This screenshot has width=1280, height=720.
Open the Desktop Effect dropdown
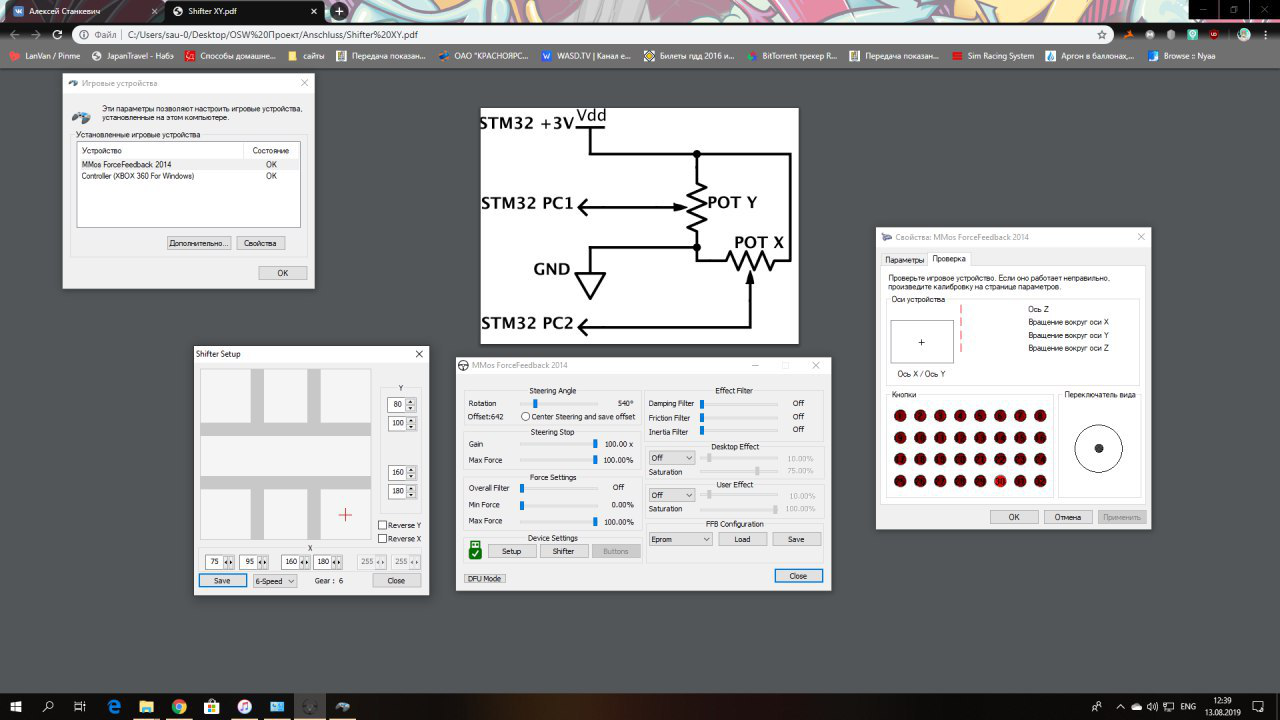(x=672, y=458)
